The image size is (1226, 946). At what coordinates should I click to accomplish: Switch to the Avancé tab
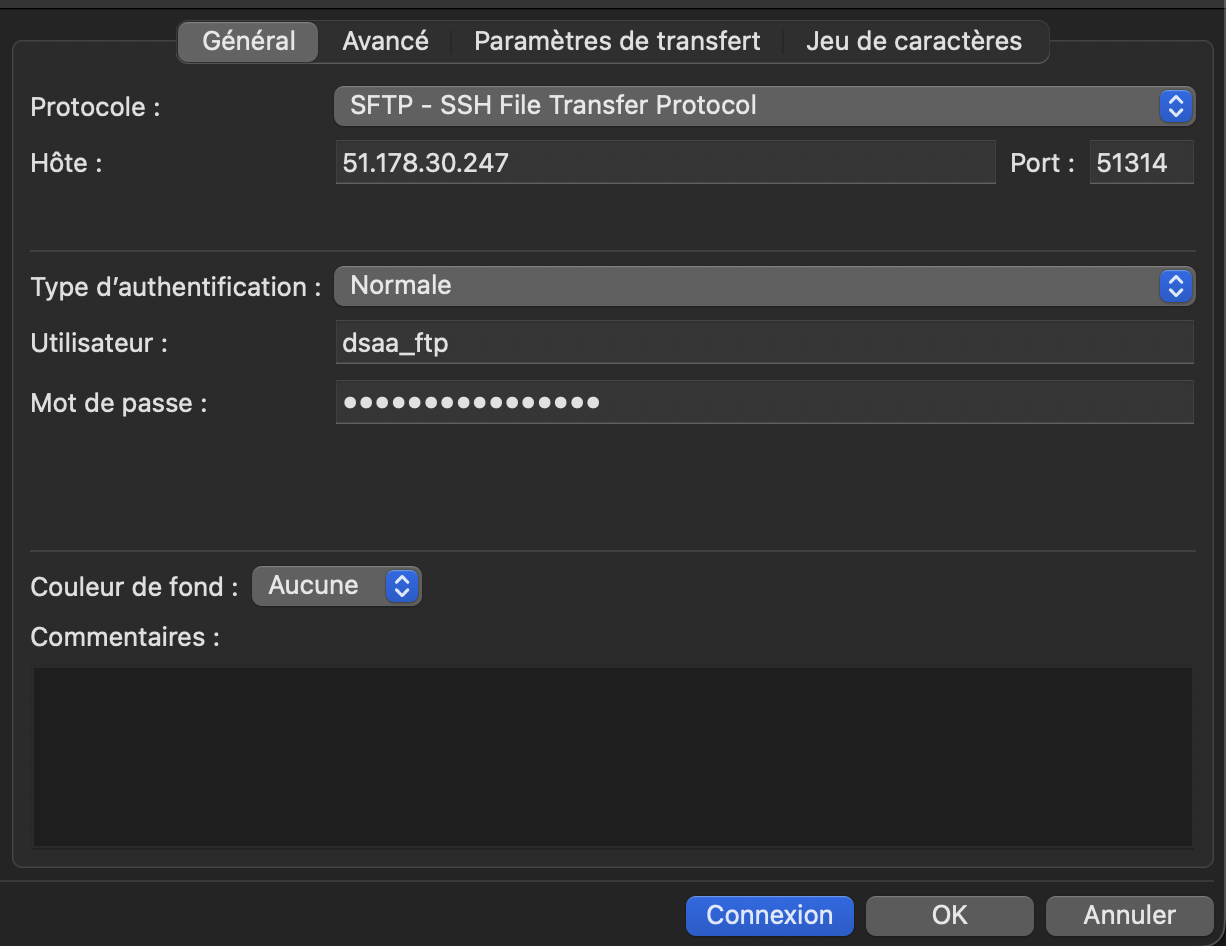385,42
